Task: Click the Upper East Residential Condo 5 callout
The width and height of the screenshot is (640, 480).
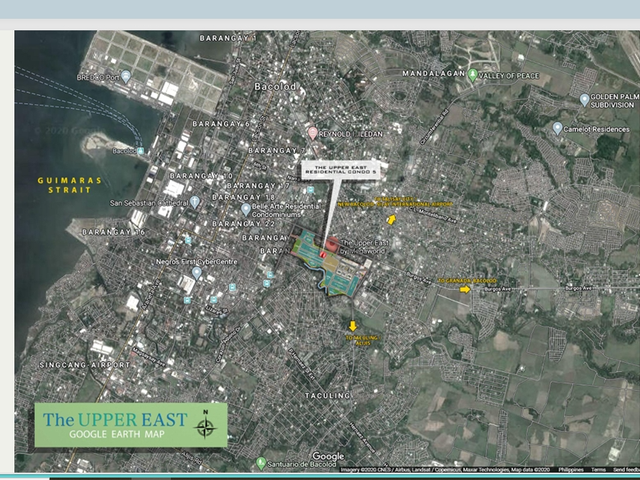Action: [341, 170]
